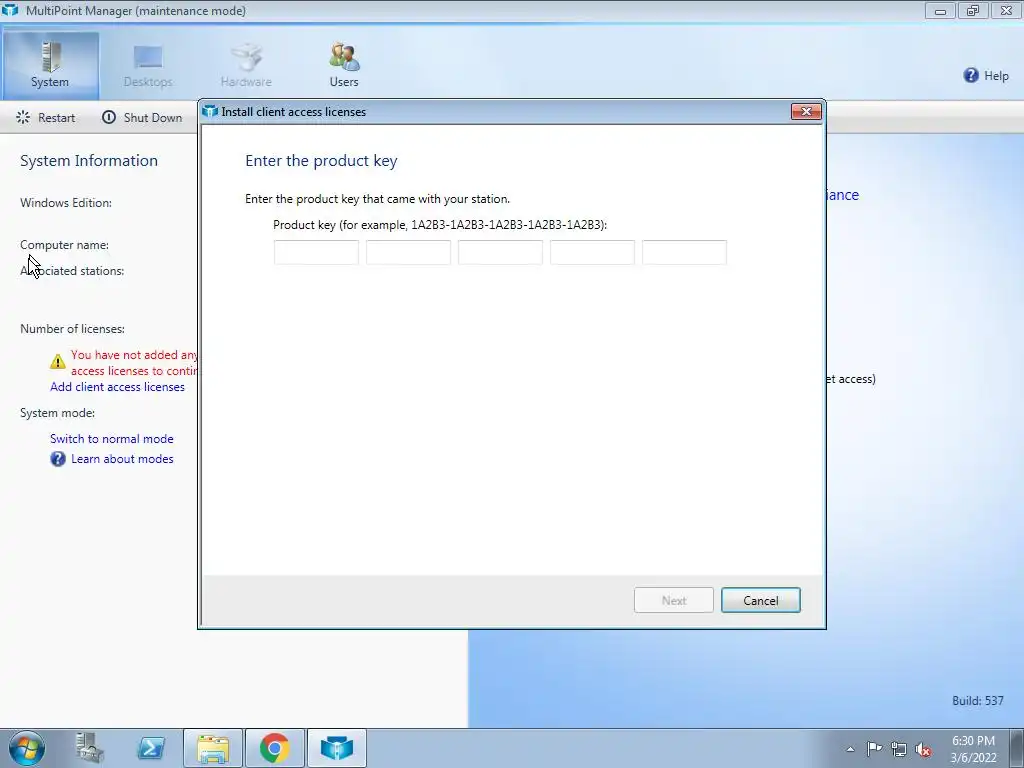1024x768 pixels.
Task: Click the first product key field
Action: click(316, 252)
